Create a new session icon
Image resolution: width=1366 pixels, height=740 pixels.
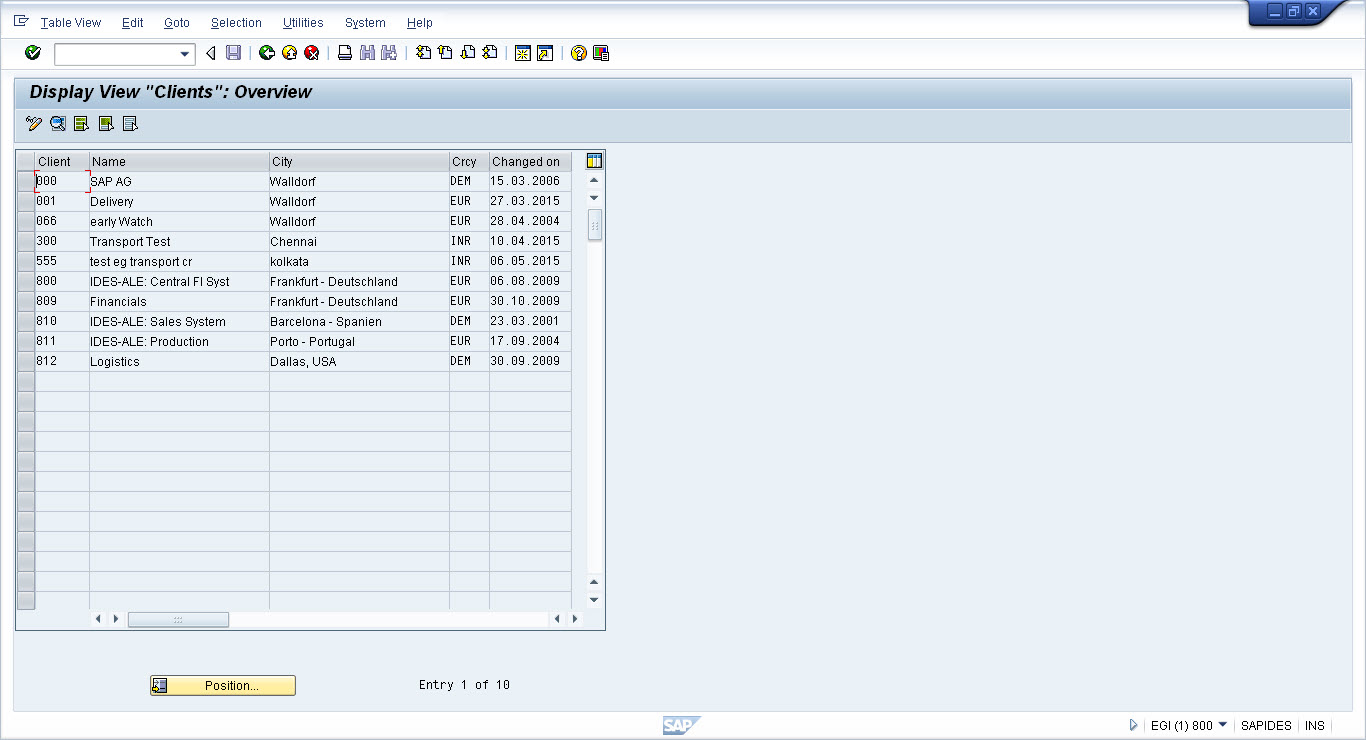click(x=522, y=53)
